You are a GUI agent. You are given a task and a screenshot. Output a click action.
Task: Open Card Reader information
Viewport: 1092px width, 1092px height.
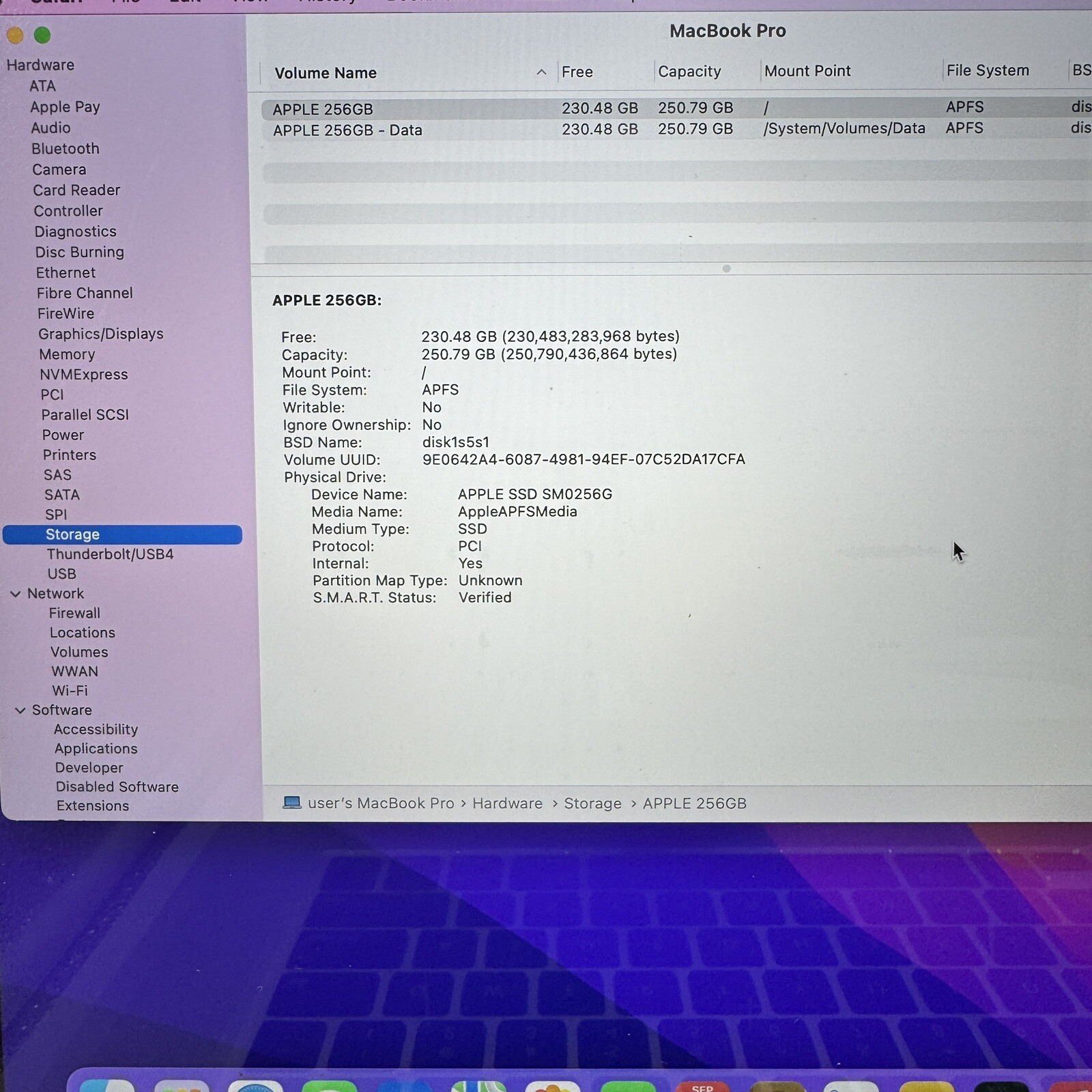tap(76, 190)
